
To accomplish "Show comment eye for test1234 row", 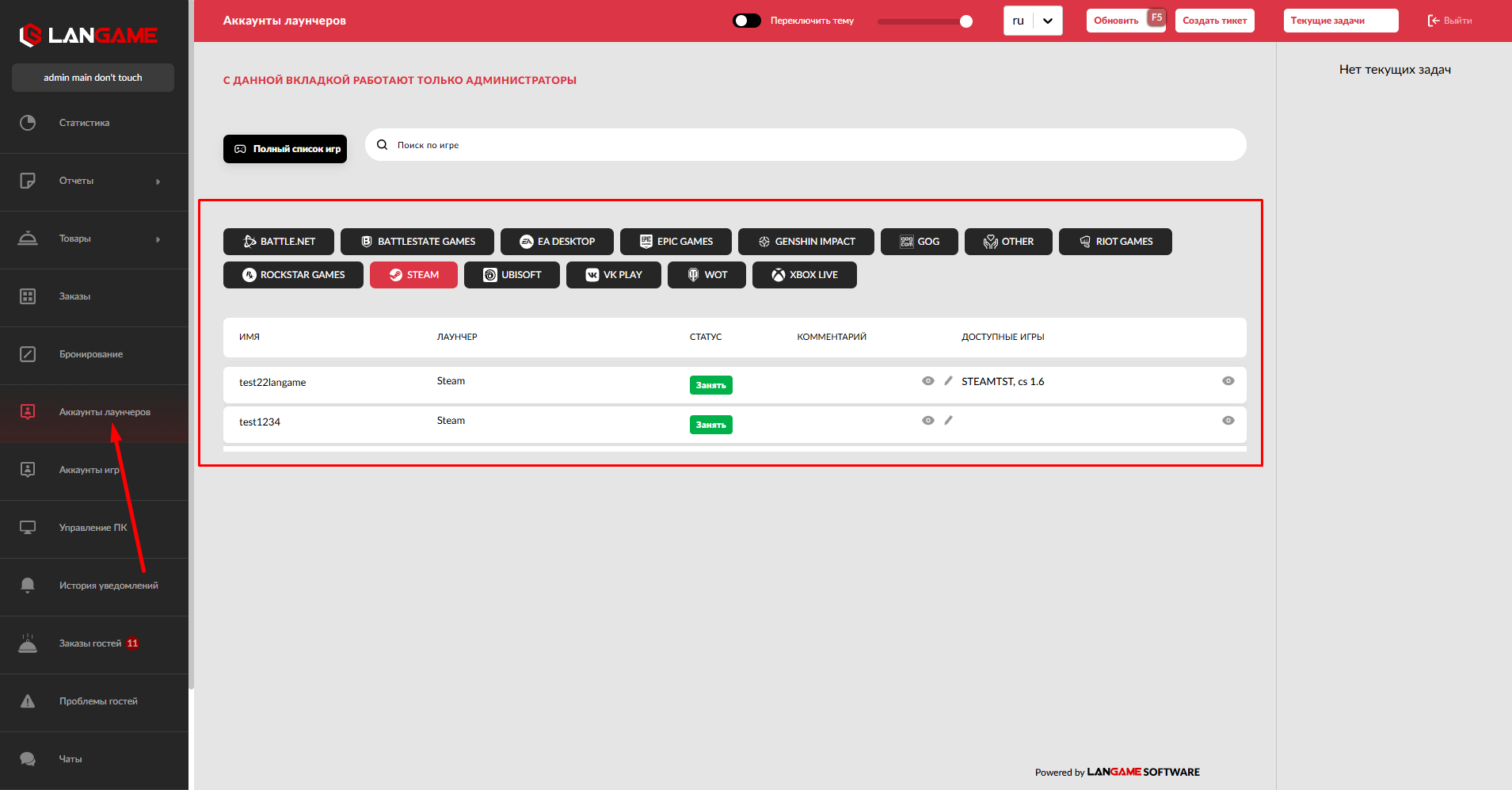I will (928, 421).
